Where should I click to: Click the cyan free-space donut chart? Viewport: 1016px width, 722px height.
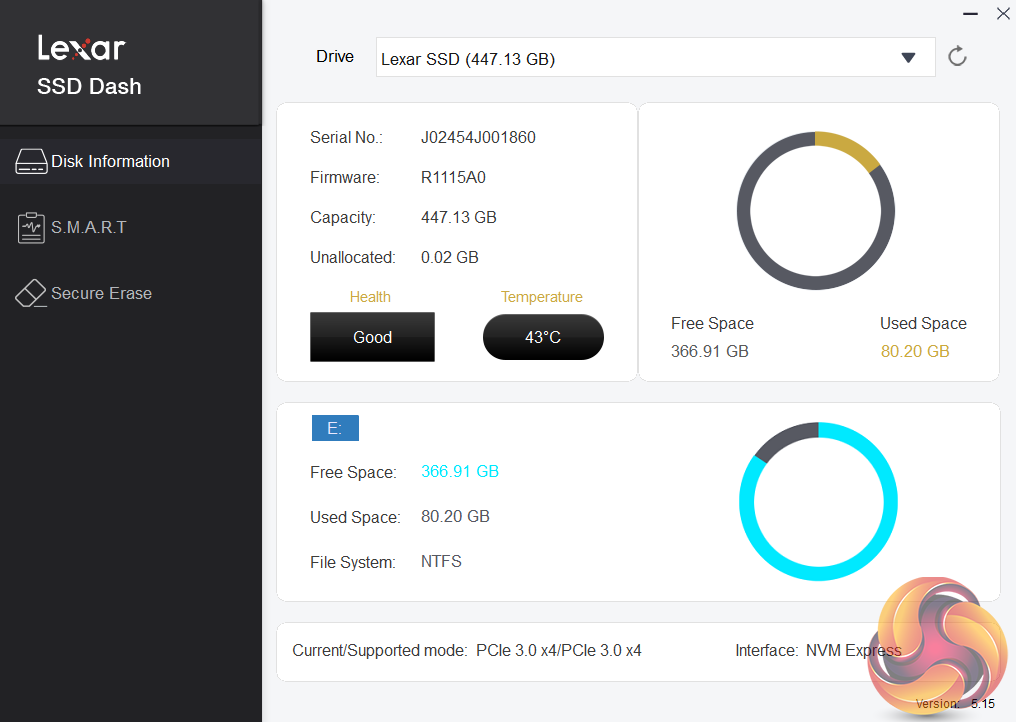click(x=818, y=502)
